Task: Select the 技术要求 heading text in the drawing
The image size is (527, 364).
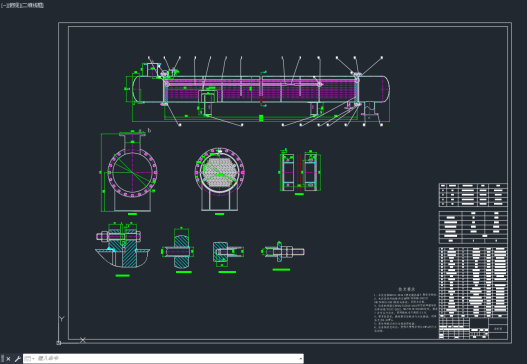Action: [407, 289]
